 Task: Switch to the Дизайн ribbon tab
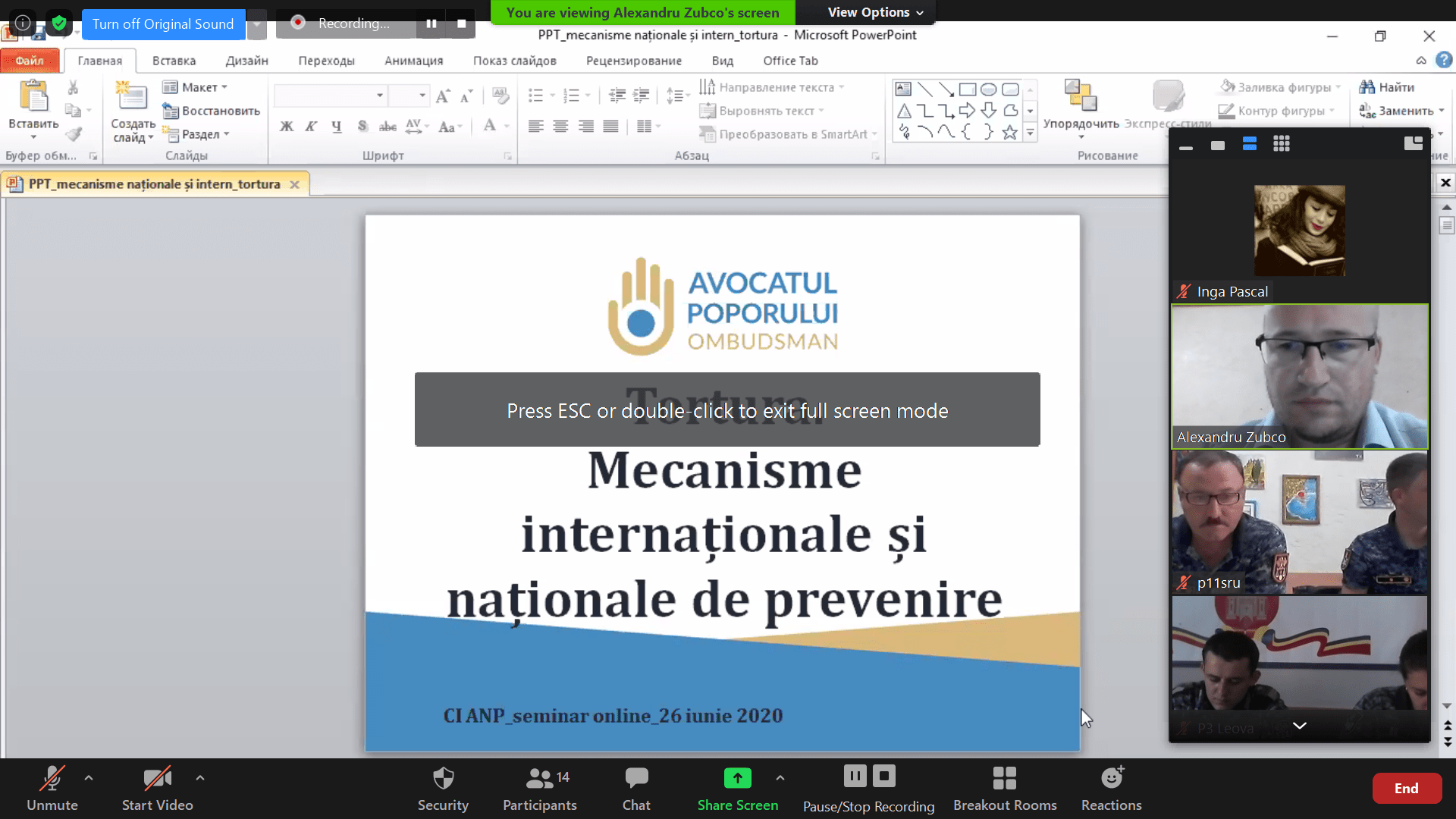point(246,61)
